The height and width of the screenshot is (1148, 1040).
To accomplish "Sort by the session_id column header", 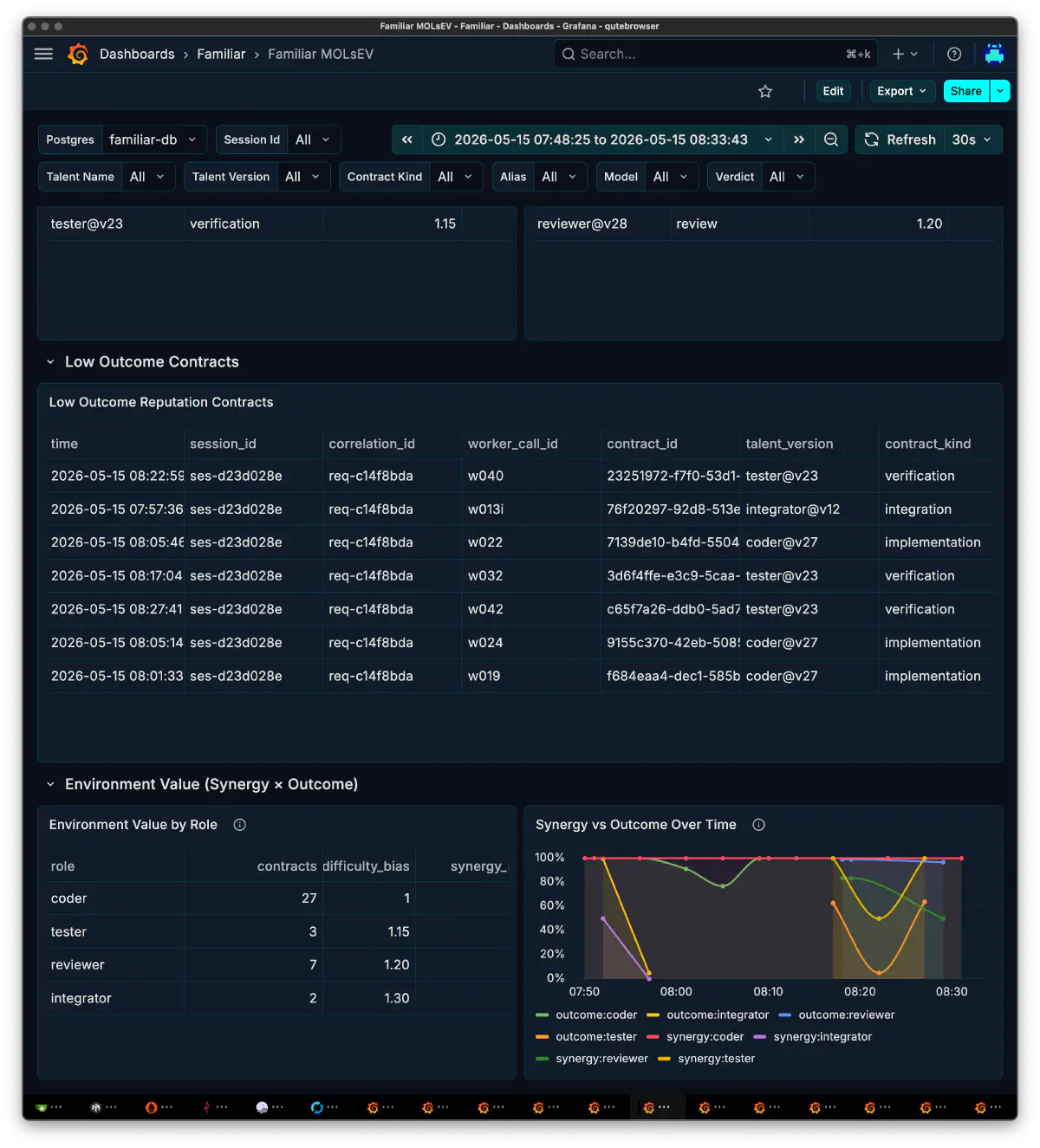I will coord(223,444).
